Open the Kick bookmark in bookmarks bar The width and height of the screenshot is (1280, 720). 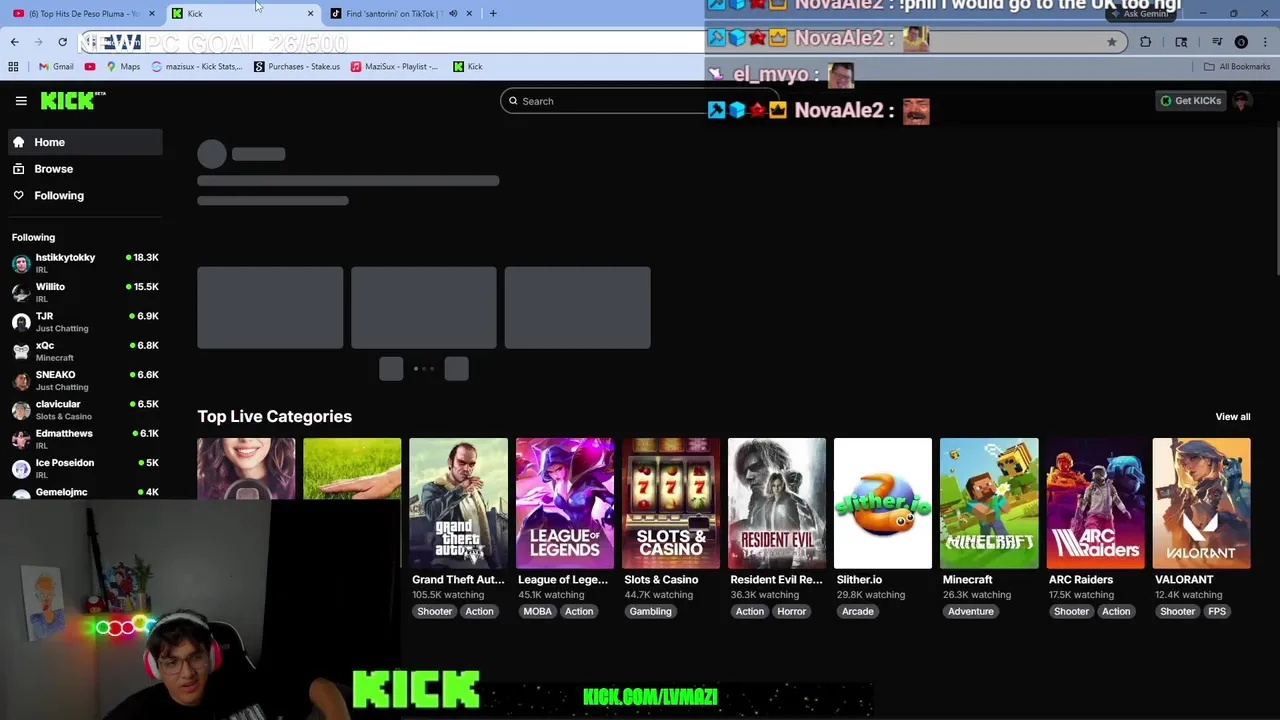[x=468, y=66]
